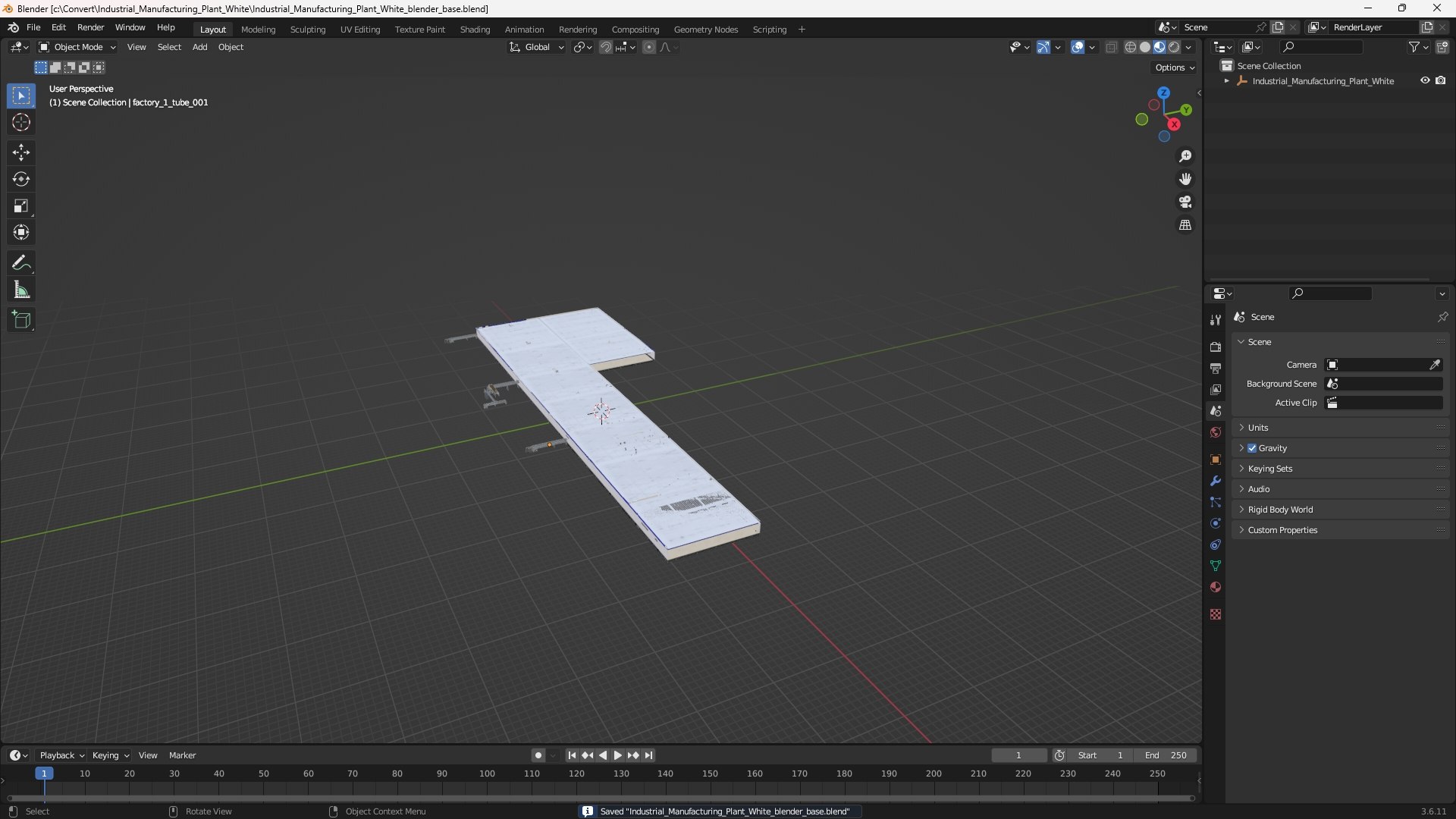Select the Measure tool
1456x819 pixels.
(x=20, y=290)
